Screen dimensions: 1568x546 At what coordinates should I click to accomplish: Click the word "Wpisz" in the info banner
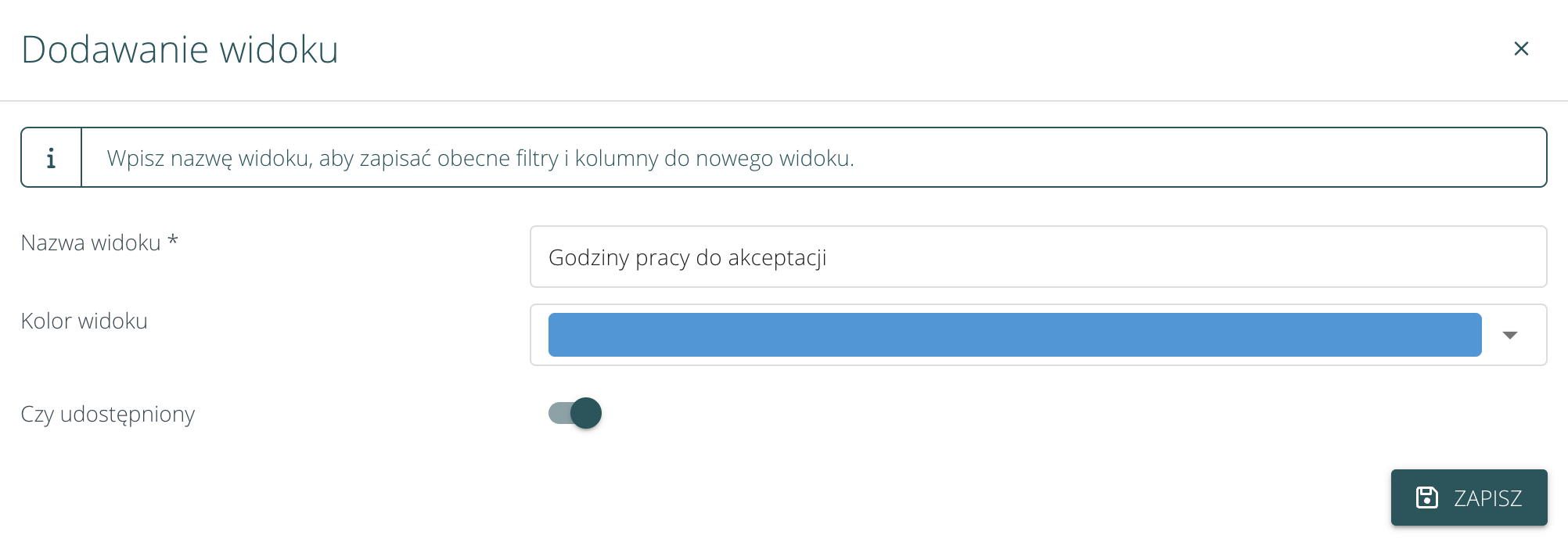pyautogui.click(x=135, y=159)
